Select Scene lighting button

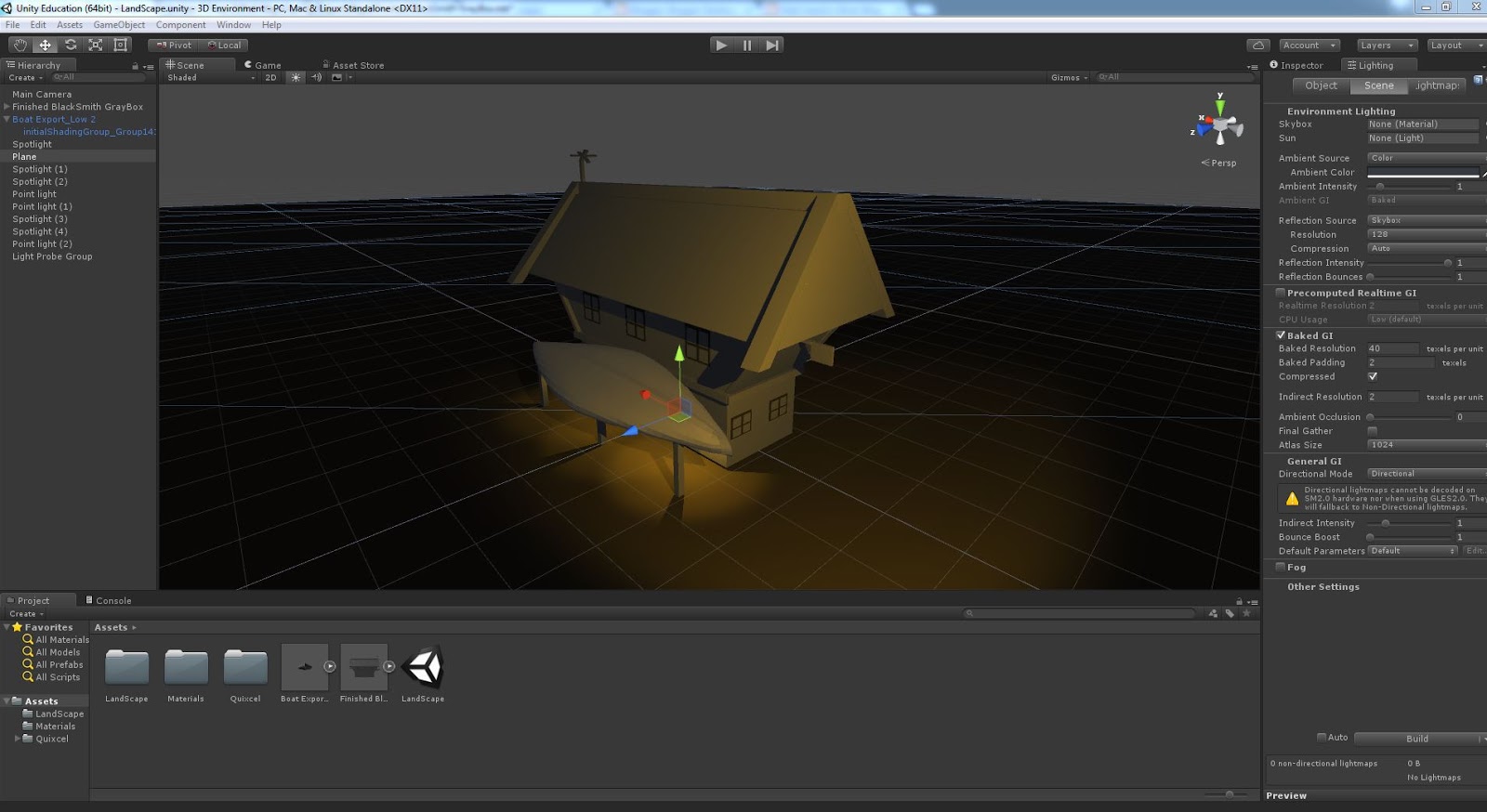(1378, 85)
